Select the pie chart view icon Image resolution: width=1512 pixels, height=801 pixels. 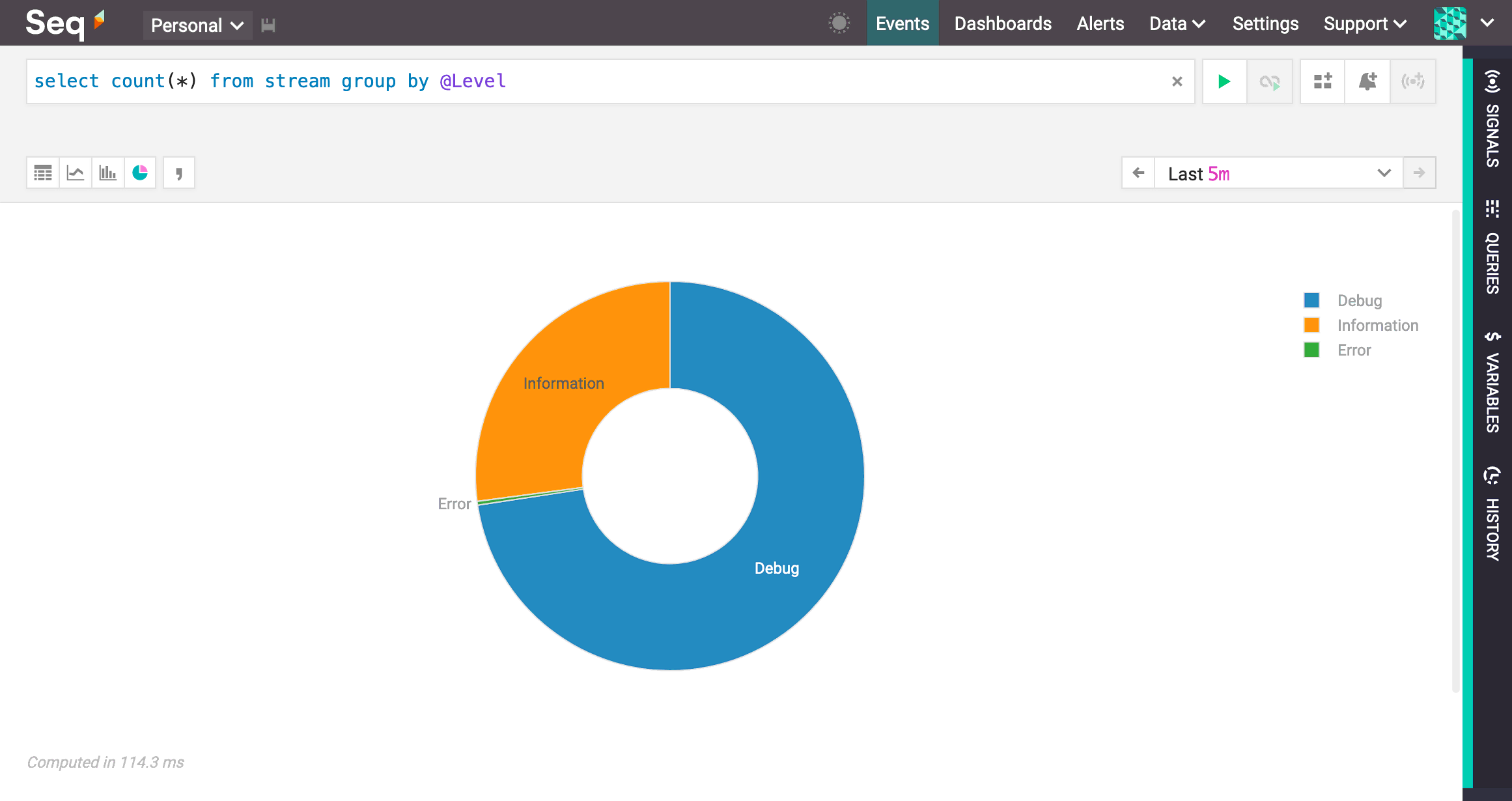tap(140, 173)
